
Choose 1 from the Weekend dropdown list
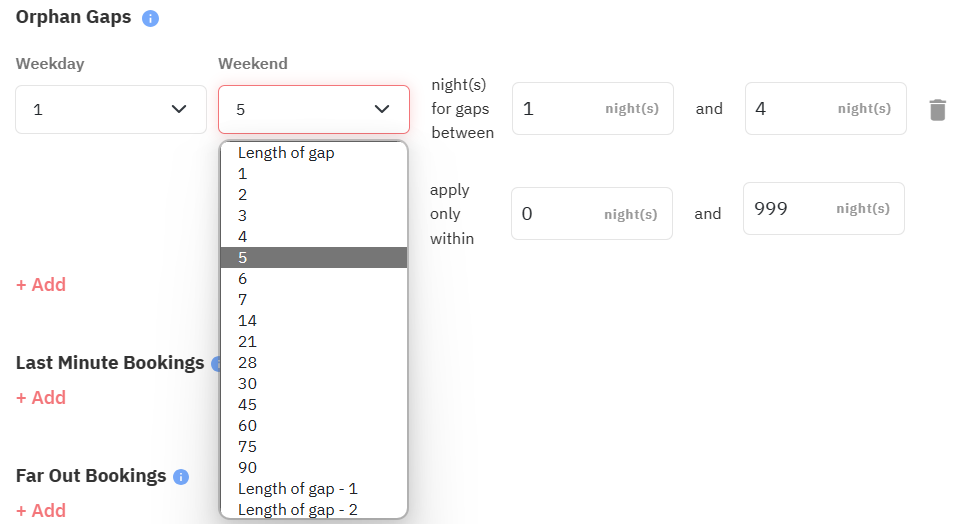(243, 174)
